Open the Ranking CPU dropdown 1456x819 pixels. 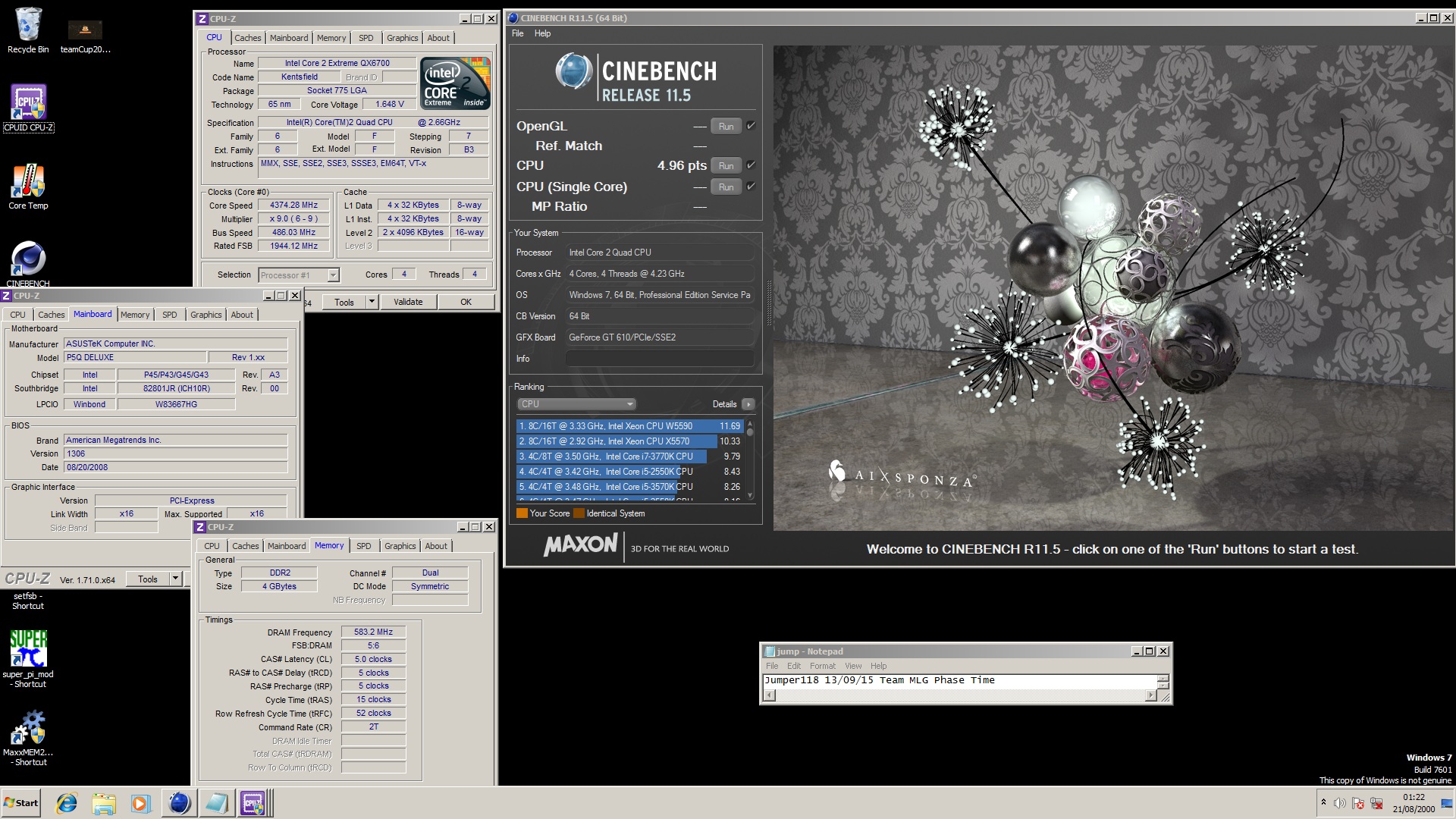[576, 404]
